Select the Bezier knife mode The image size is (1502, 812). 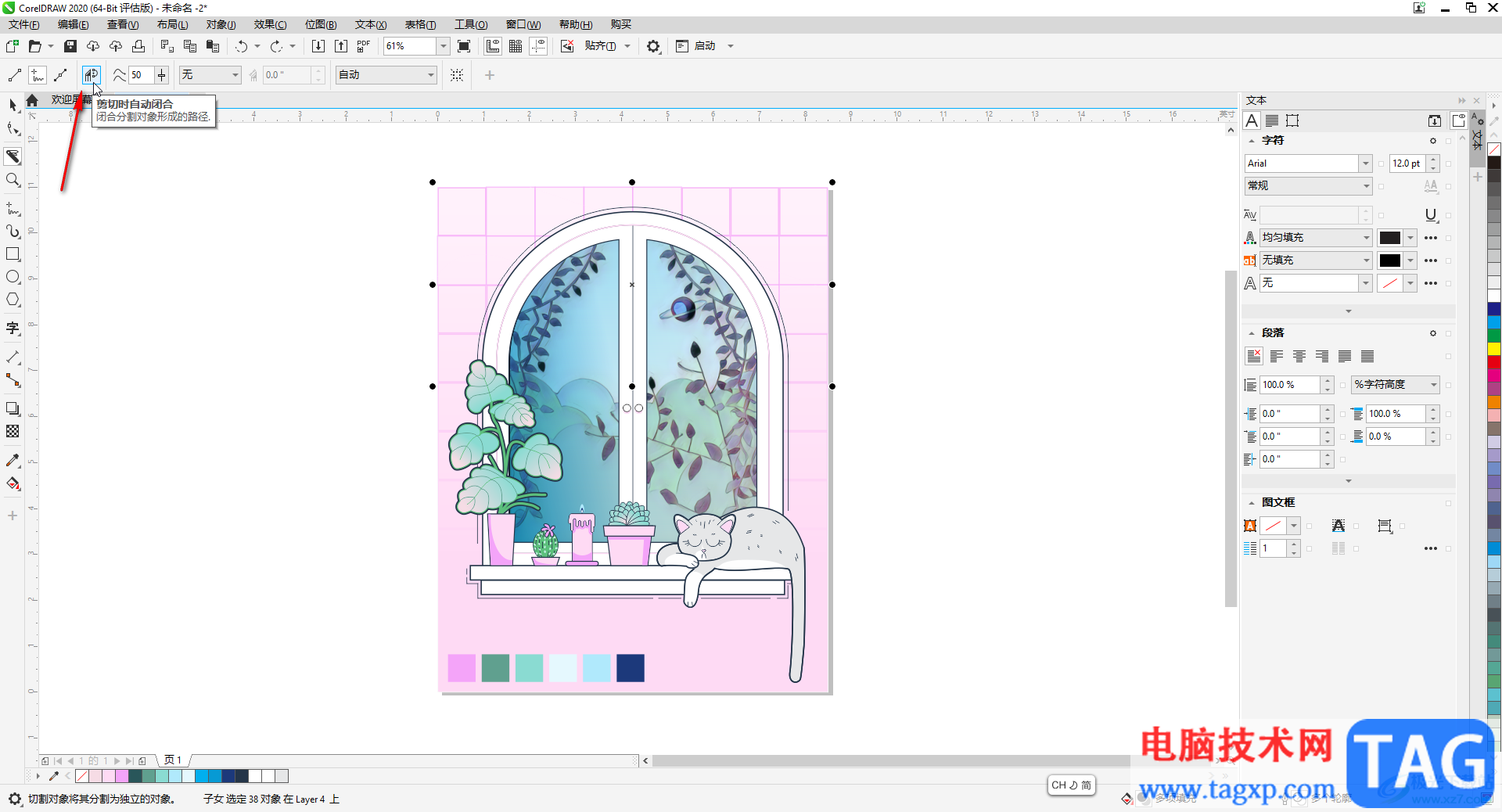click(60, 75)
